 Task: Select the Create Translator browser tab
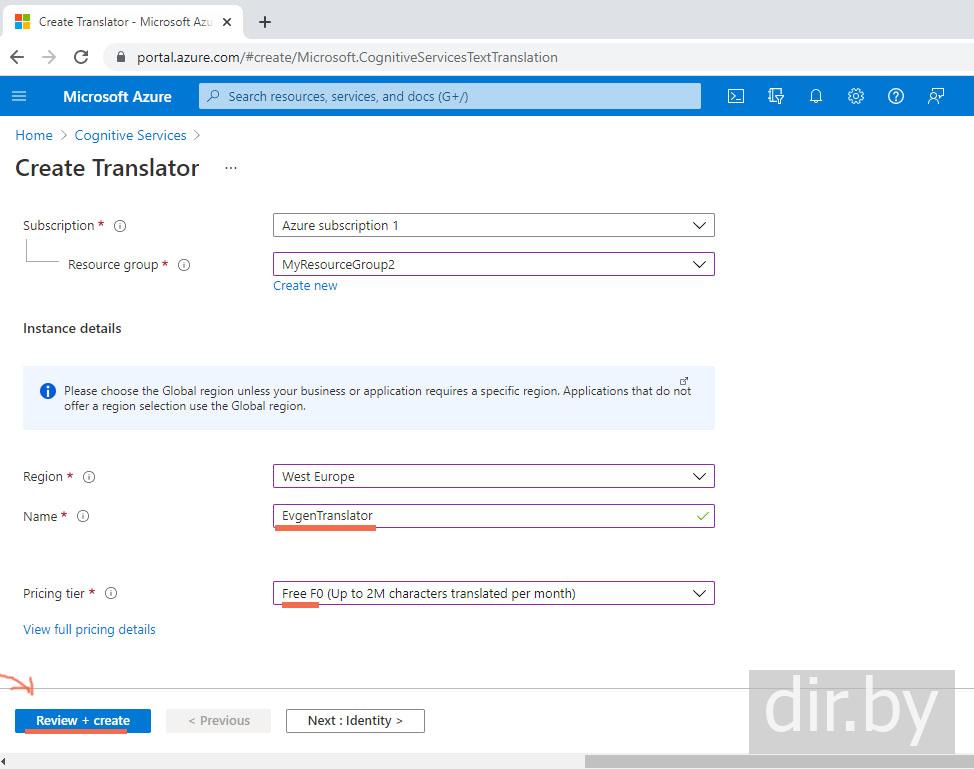point(123,22)
